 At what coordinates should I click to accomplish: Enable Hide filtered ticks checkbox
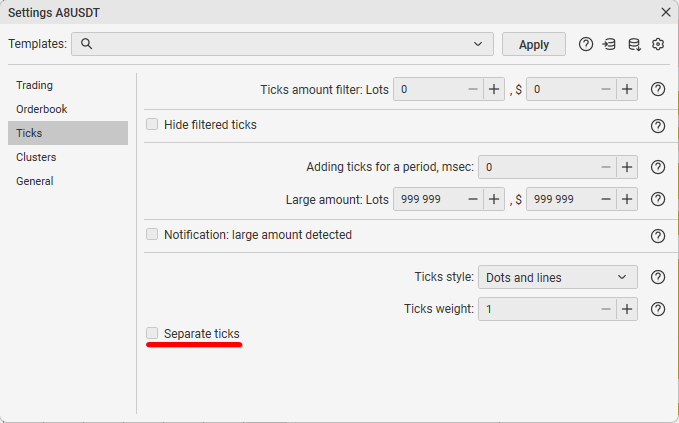(153, 125)
